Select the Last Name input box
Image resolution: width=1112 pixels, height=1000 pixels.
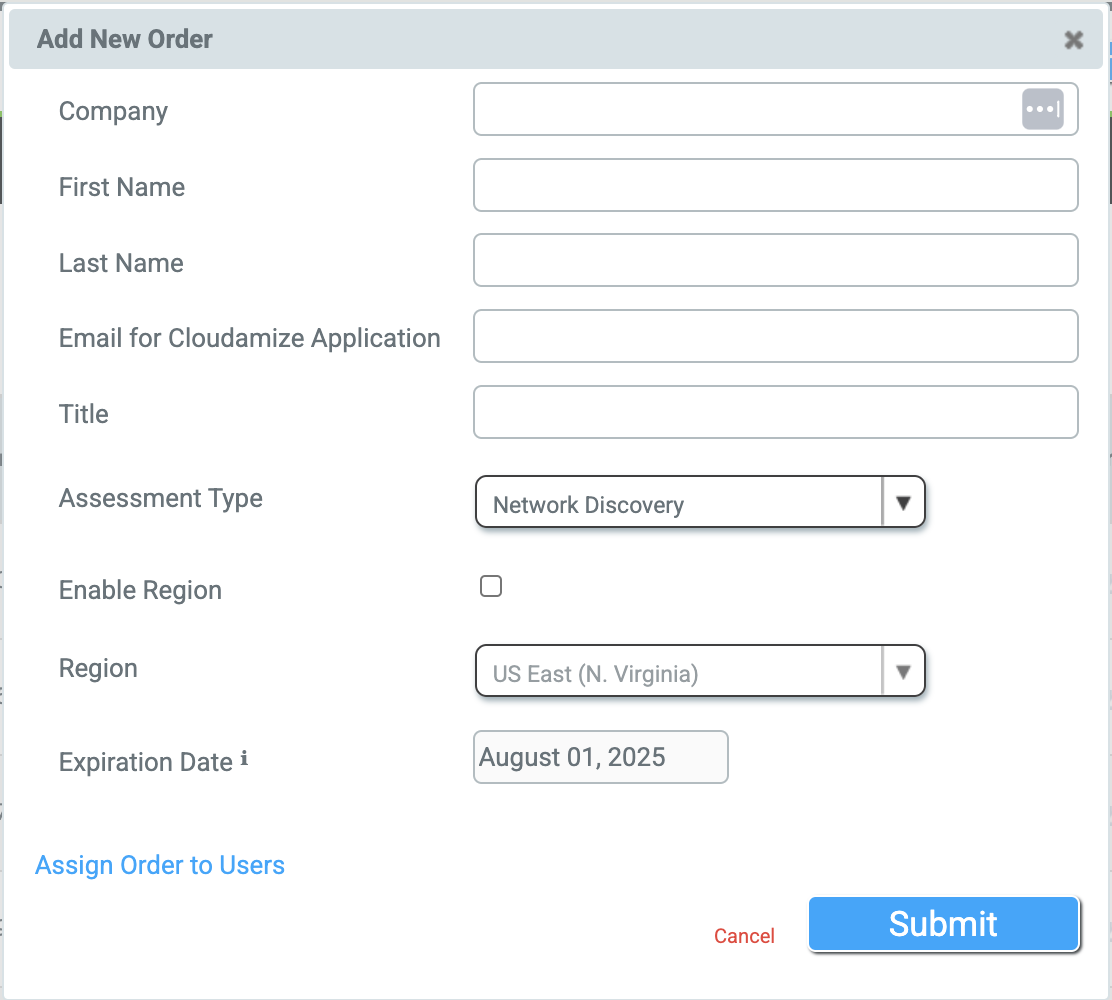775,261
